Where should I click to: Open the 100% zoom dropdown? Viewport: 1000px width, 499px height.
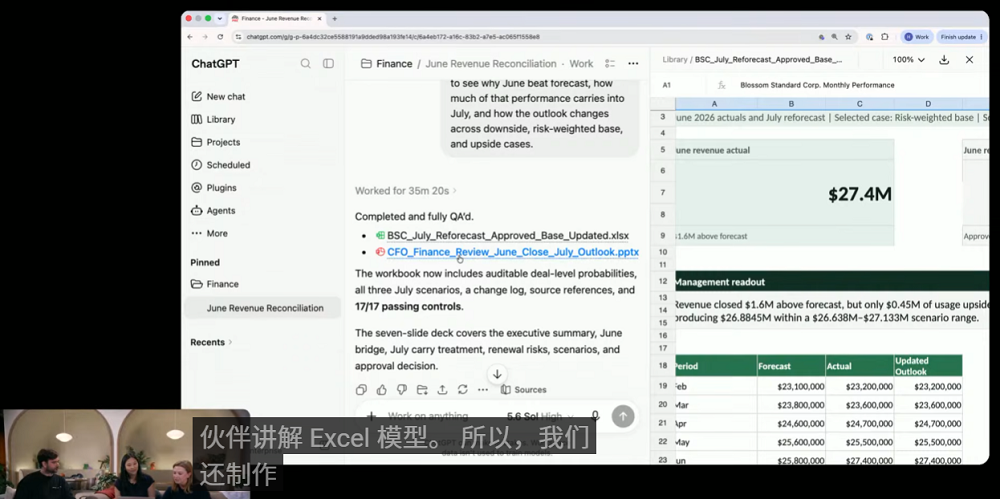908,59
